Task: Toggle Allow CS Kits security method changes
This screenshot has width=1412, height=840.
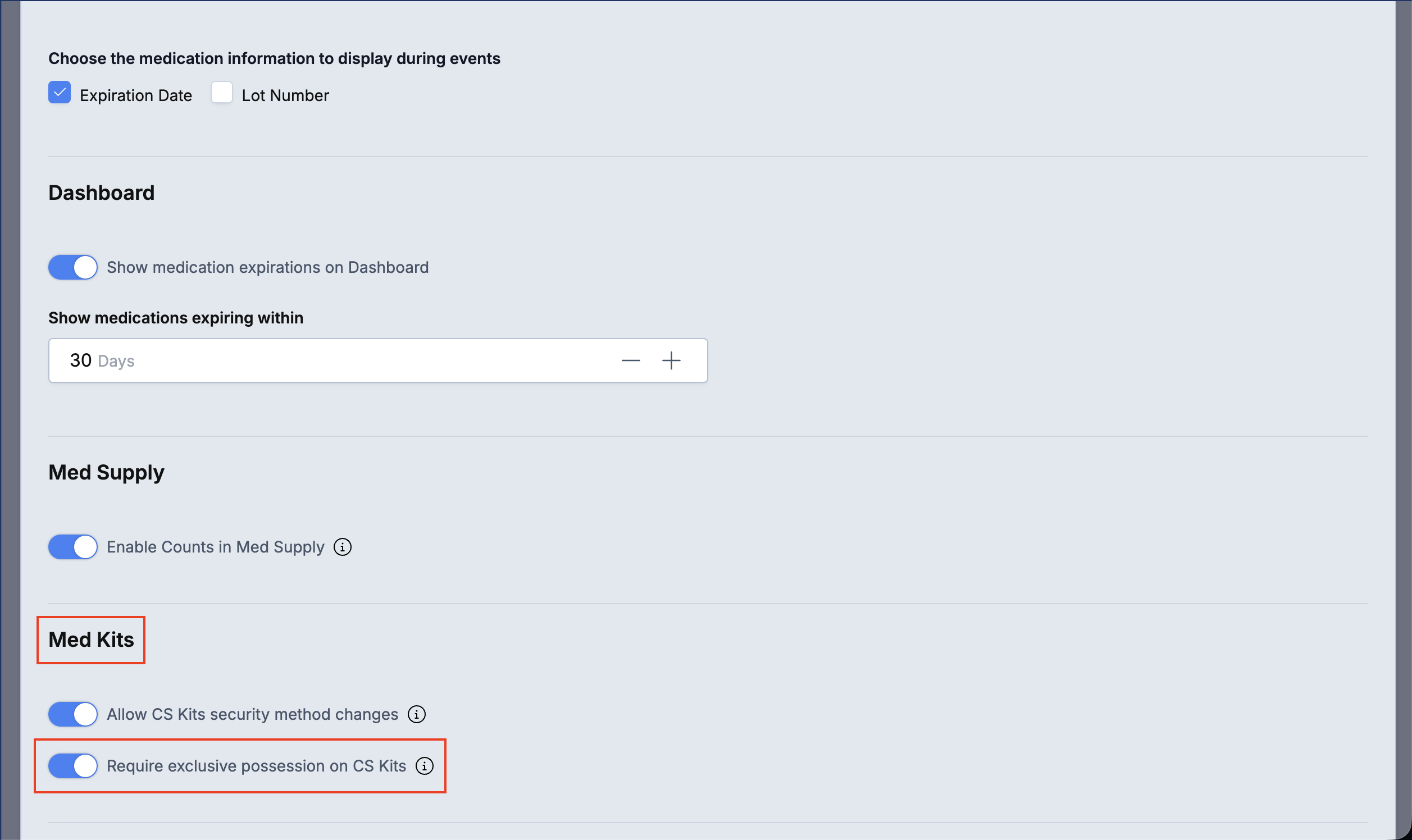Action: click(73, 714)
